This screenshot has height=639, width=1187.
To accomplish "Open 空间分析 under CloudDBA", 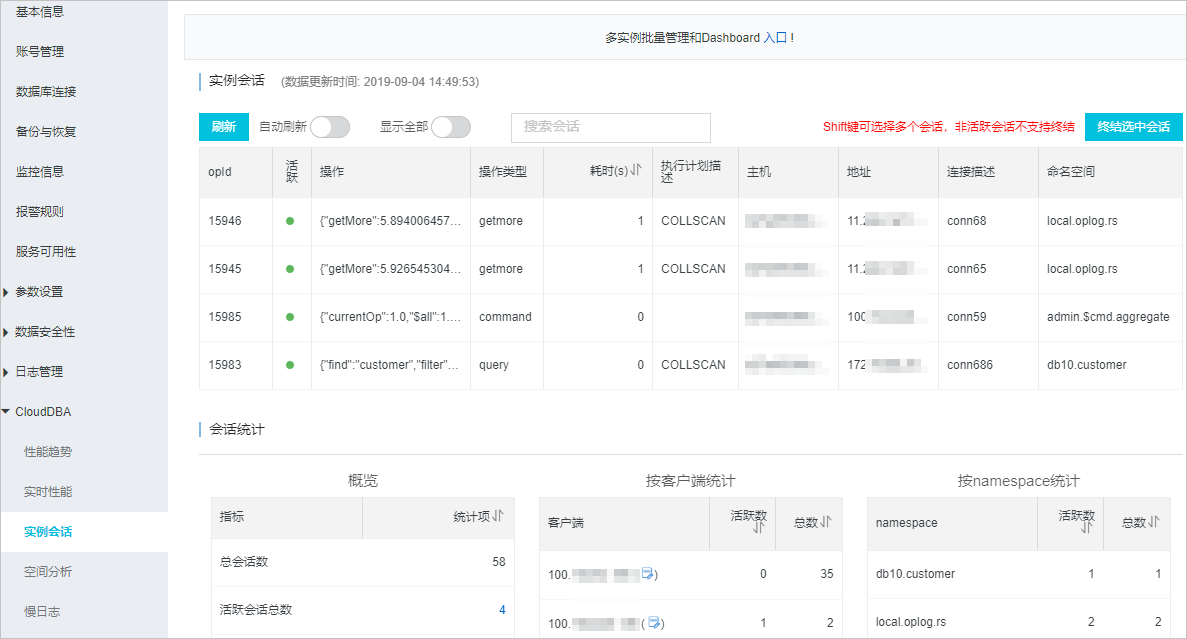I will pyautogui.click(x=48, y=572).
